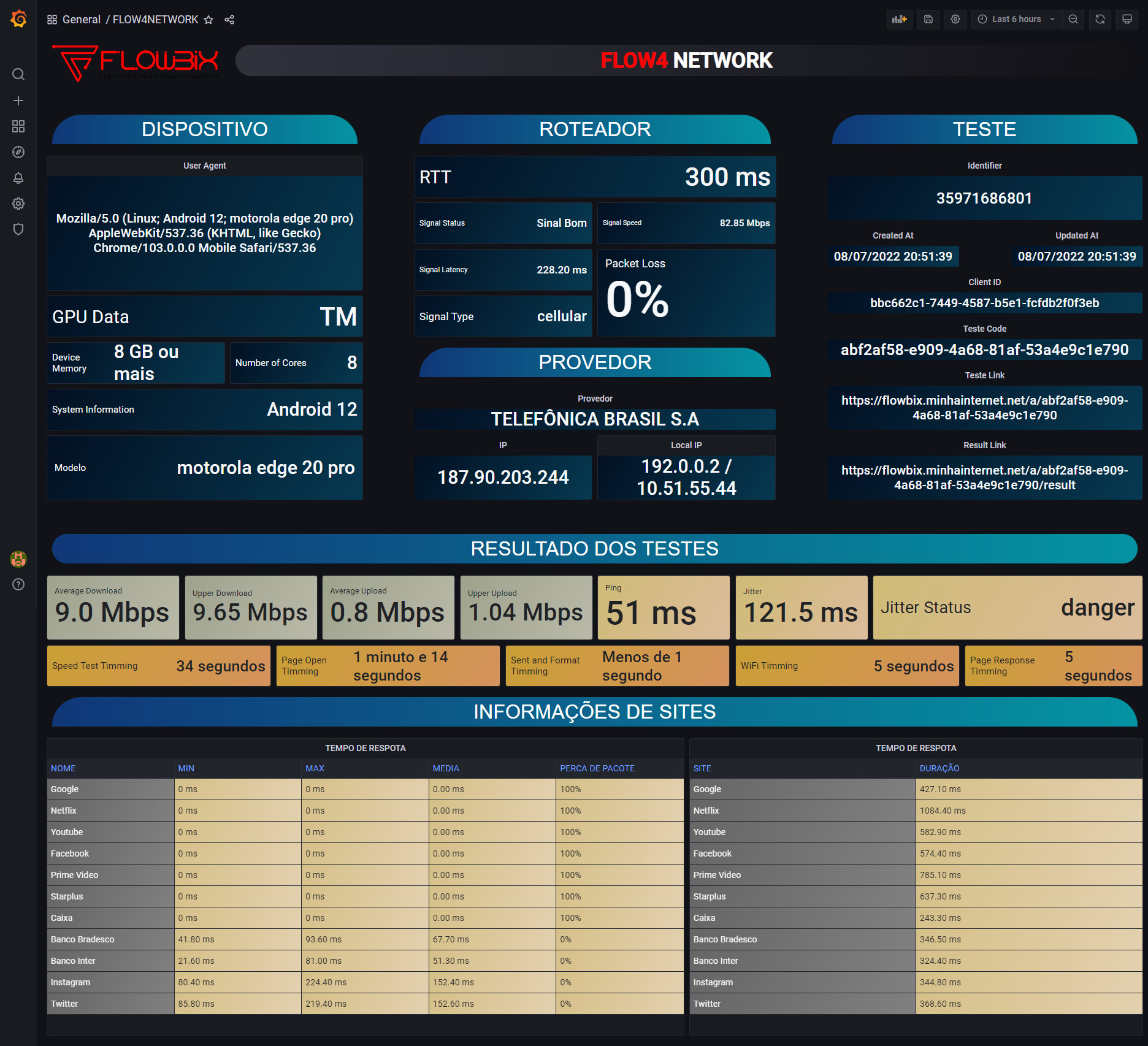Open the Grafana home logo

point(18,19)
